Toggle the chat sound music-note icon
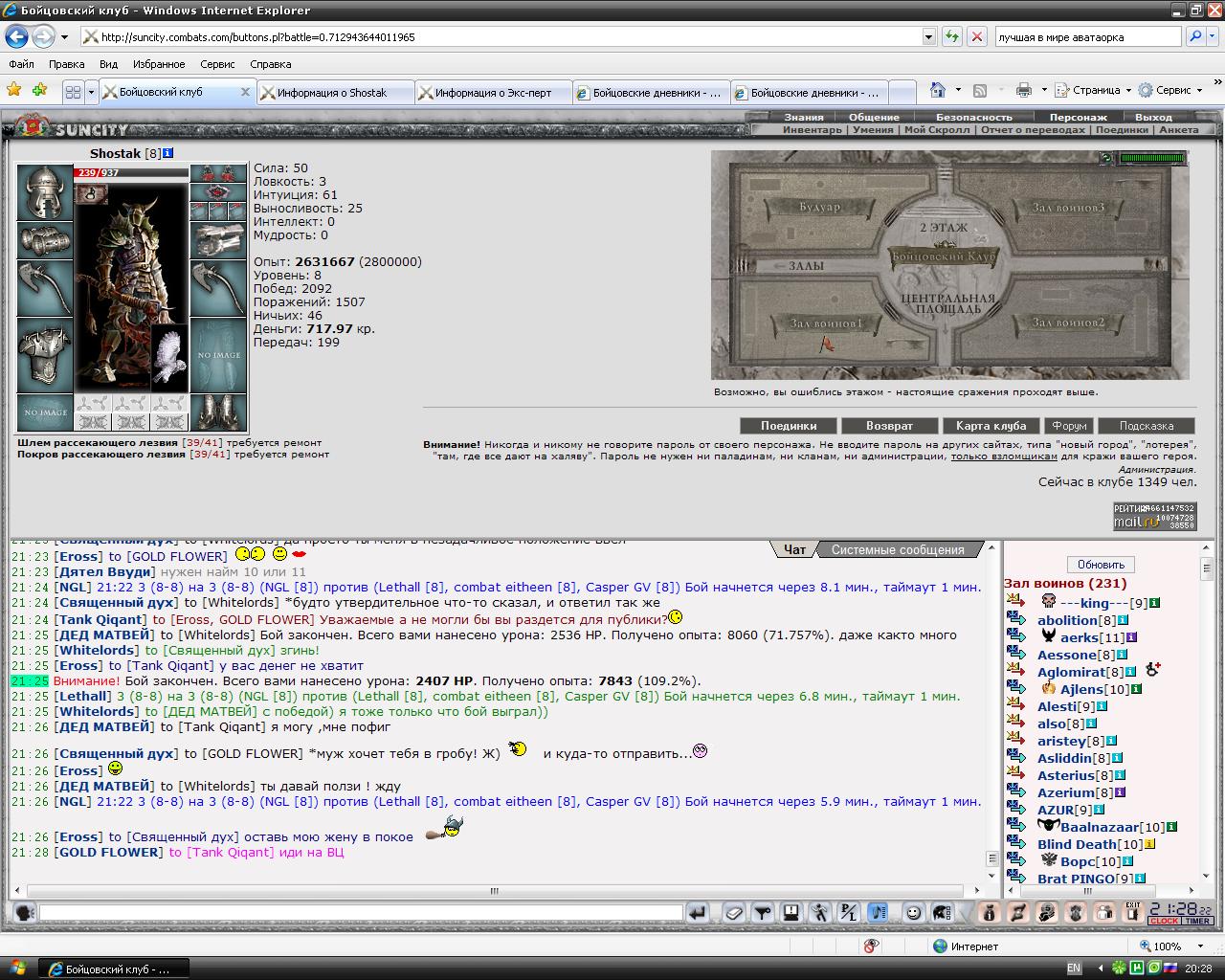1225x980 pixels. pos(878,913)
